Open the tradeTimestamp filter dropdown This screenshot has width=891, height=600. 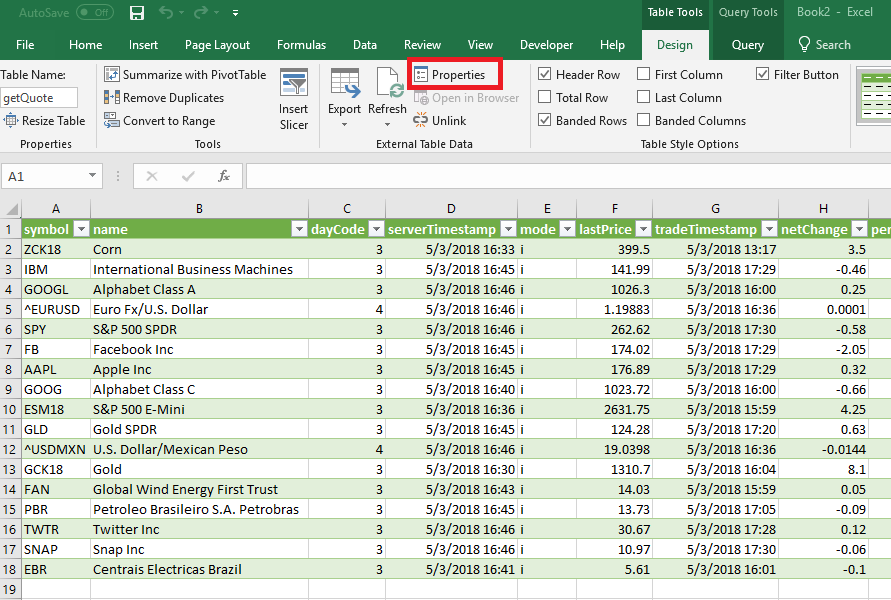(769, 229)
